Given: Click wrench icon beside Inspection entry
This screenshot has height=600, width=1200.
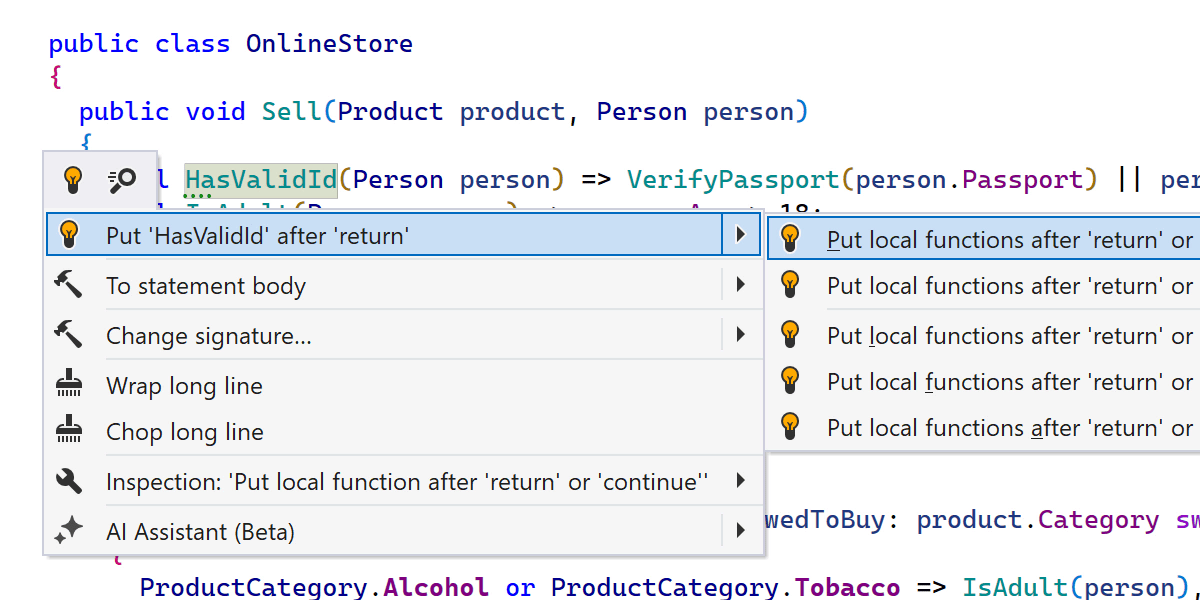Looking at the screenshot, I should 68,481.
